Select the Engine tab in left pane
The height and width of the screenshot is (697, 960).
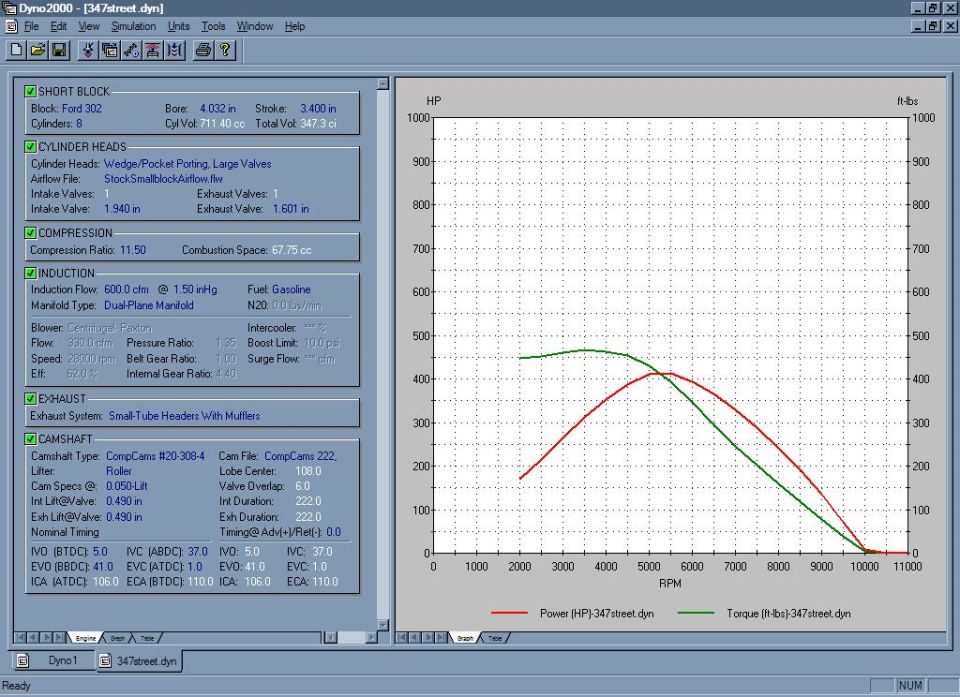coord(85,638)
